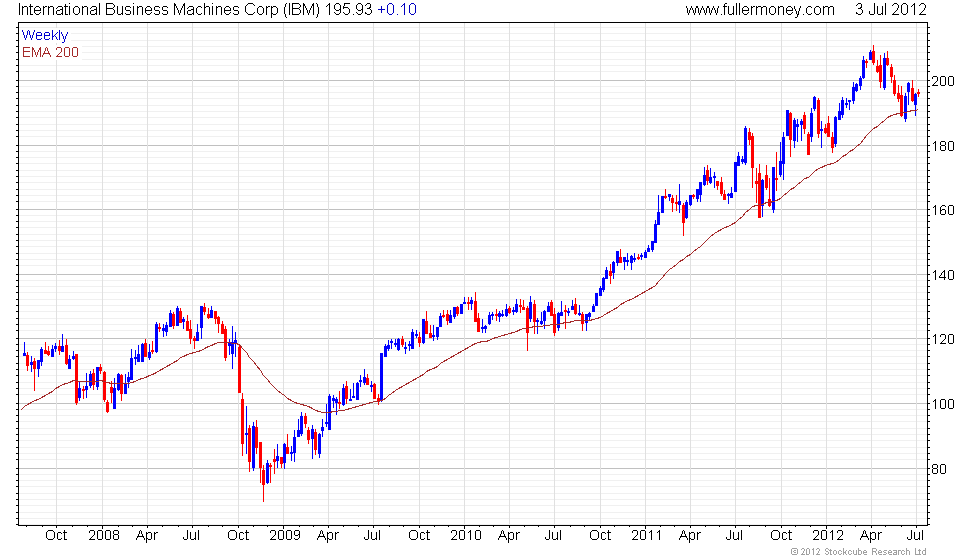Click the final Jul label after 2012

[x=916, y=536]
